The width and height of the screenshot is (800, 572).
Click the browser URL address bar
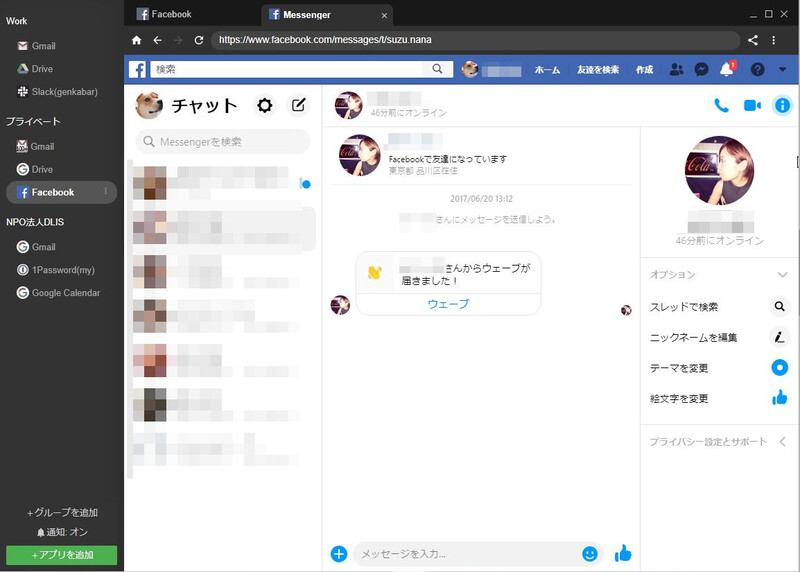475,40
